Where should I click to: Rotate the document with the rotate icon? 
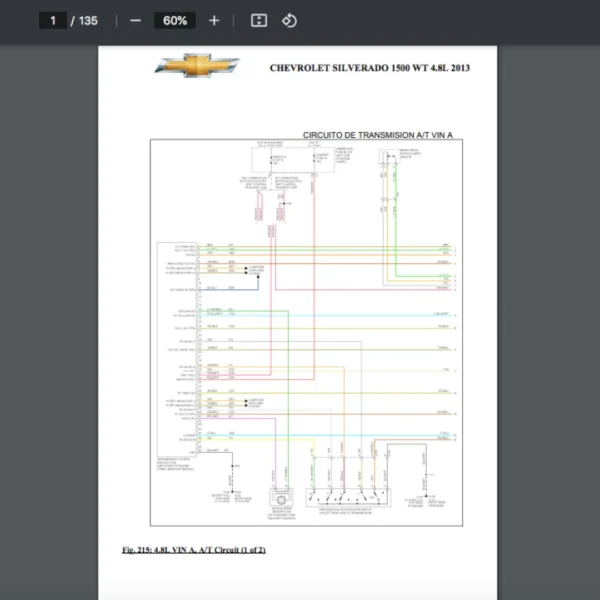pyautogui.click(x=288, y=21)
